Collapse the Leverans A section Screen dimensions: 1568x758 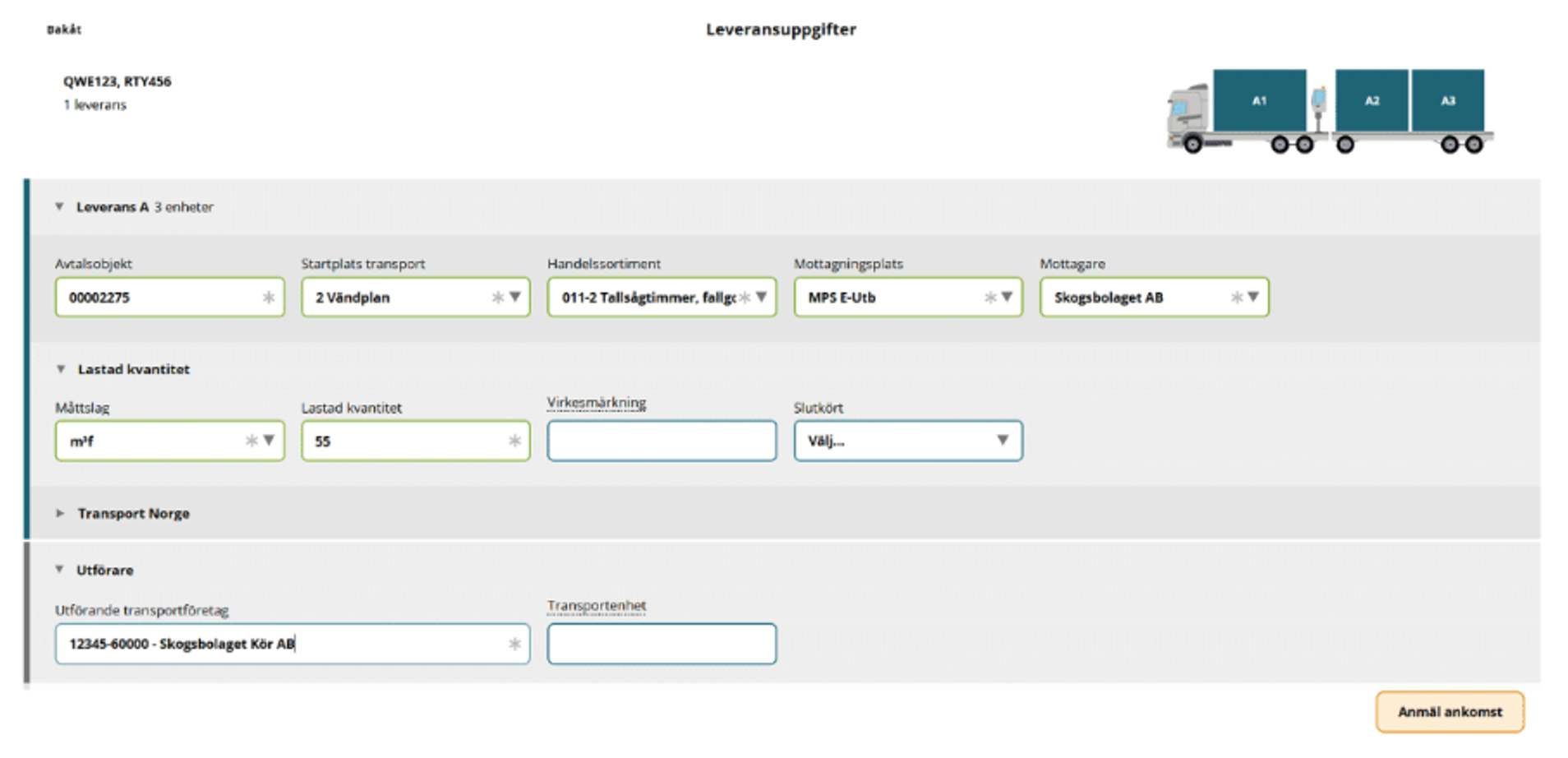59,206
